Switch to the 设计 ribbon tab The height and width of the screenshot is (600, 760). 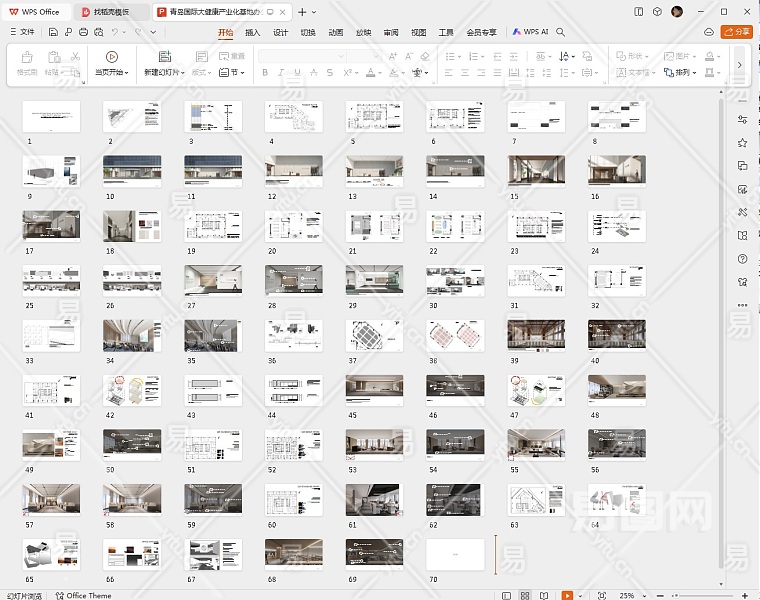[281, 32]
